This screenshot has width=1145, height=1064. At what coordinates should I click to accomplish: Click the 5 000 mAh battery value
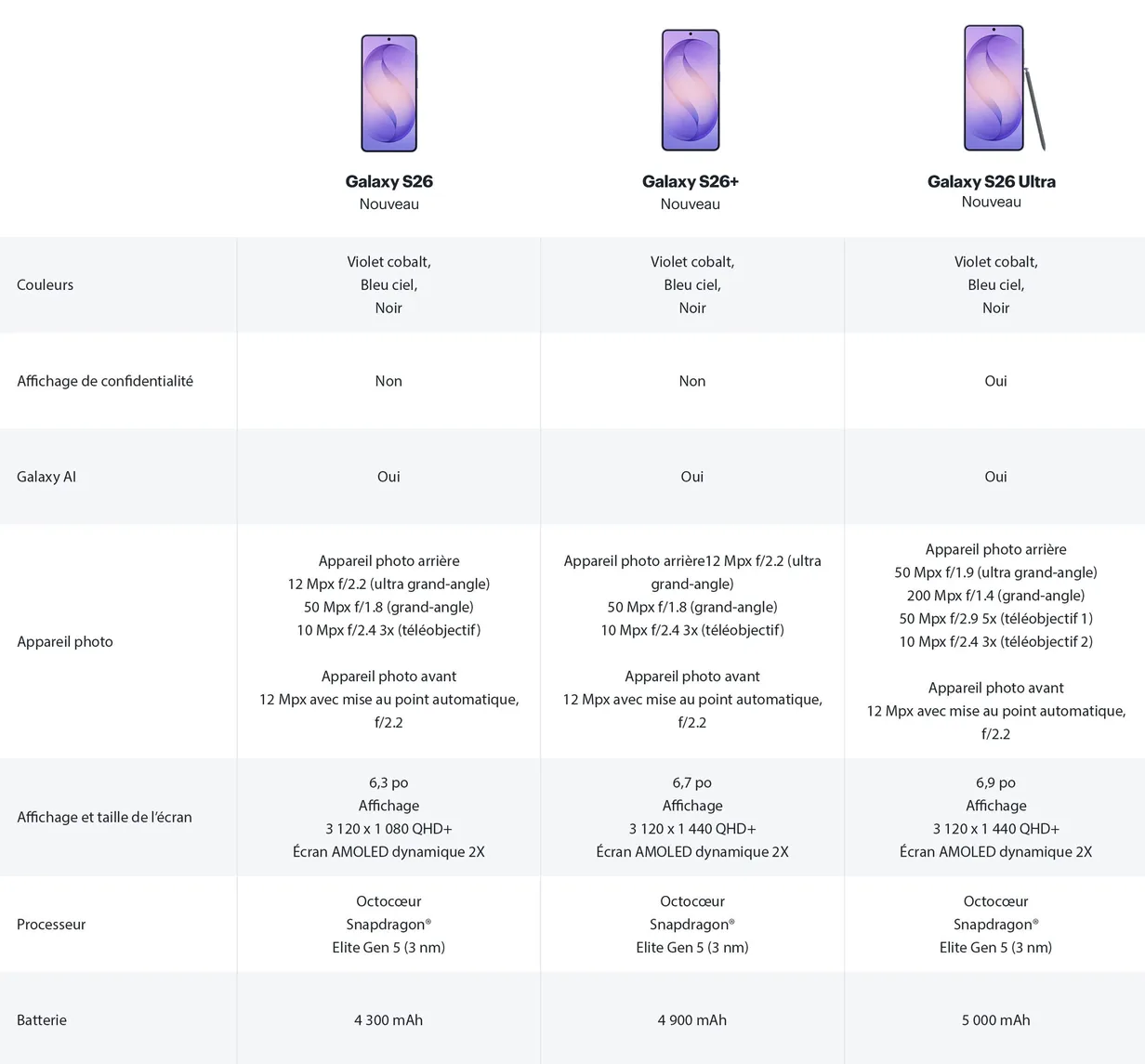[995, 1020]
